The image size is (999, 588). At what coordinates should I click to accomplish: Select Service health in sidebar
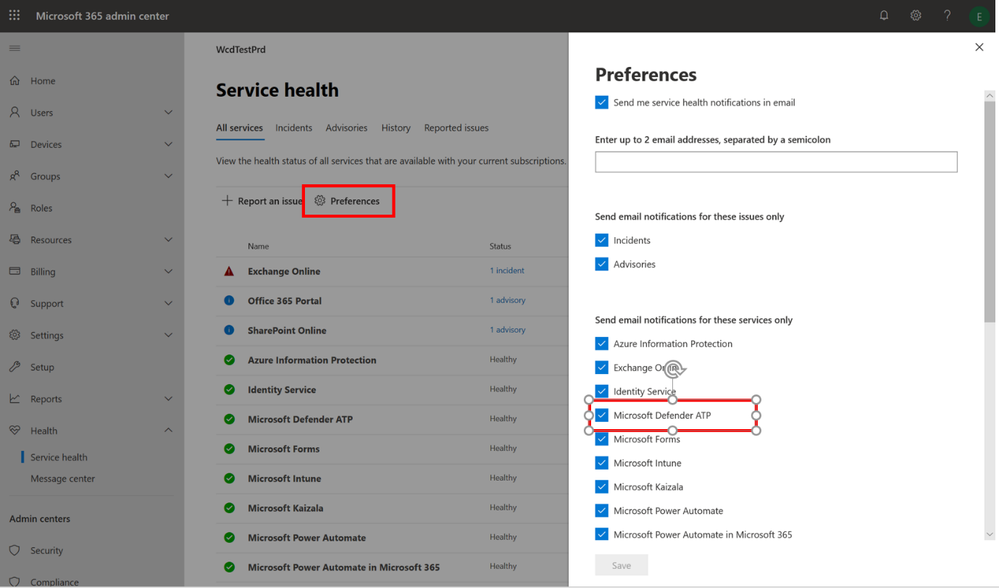pos(59,457)
